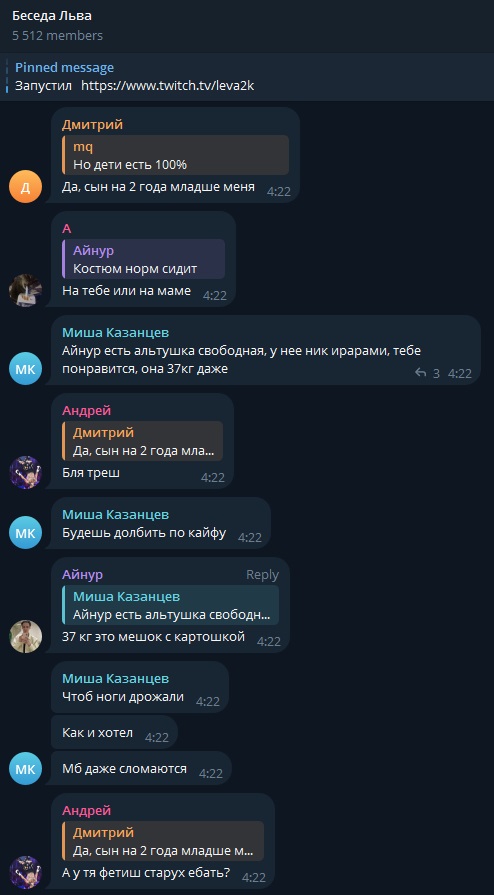The height and width of the screenshot is (895, 494).
Task: Open the twitch.tv/leva2k link
Action: 167,86
